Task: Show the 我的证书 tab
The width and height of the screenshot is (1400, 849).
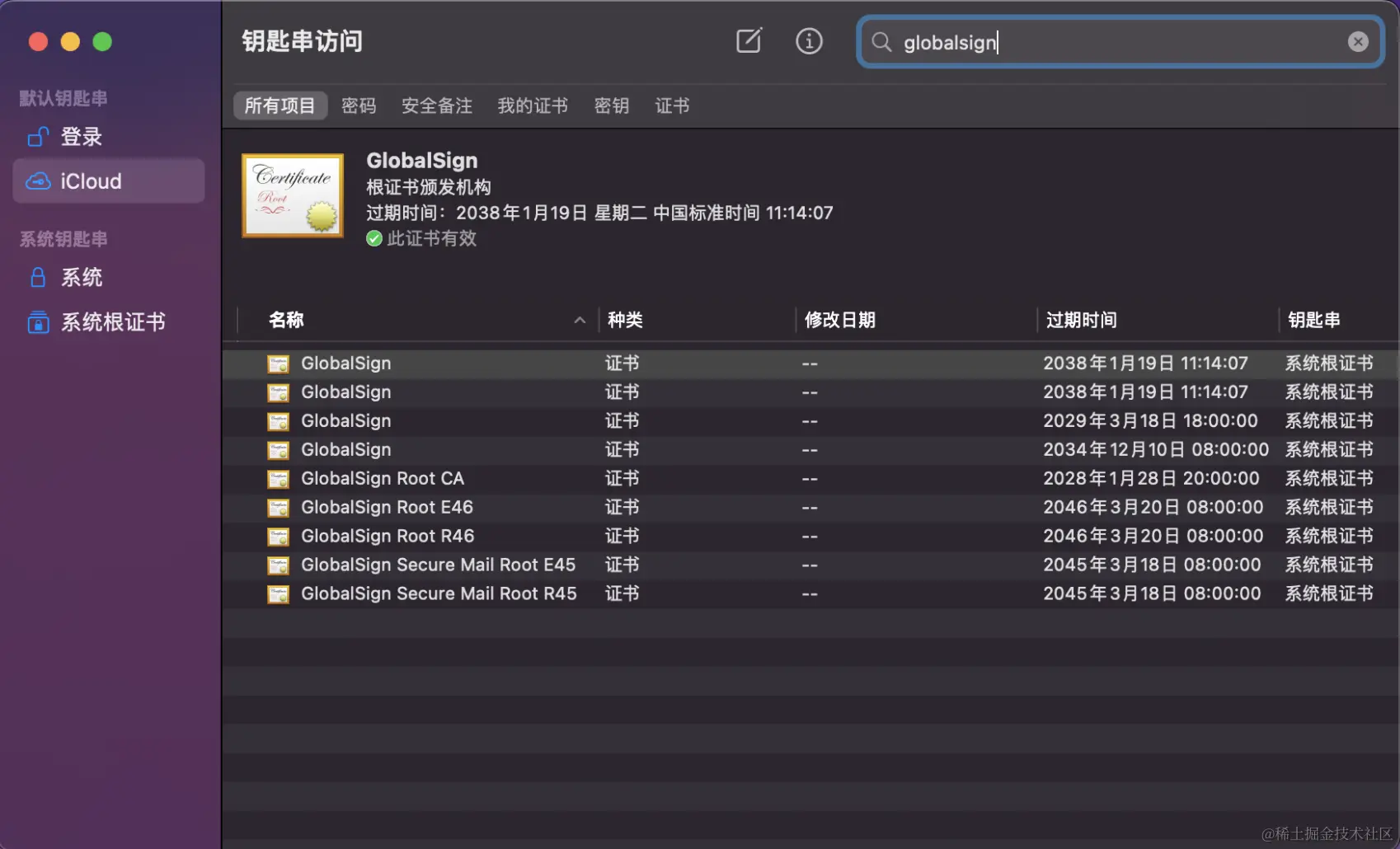Action: 533,106
